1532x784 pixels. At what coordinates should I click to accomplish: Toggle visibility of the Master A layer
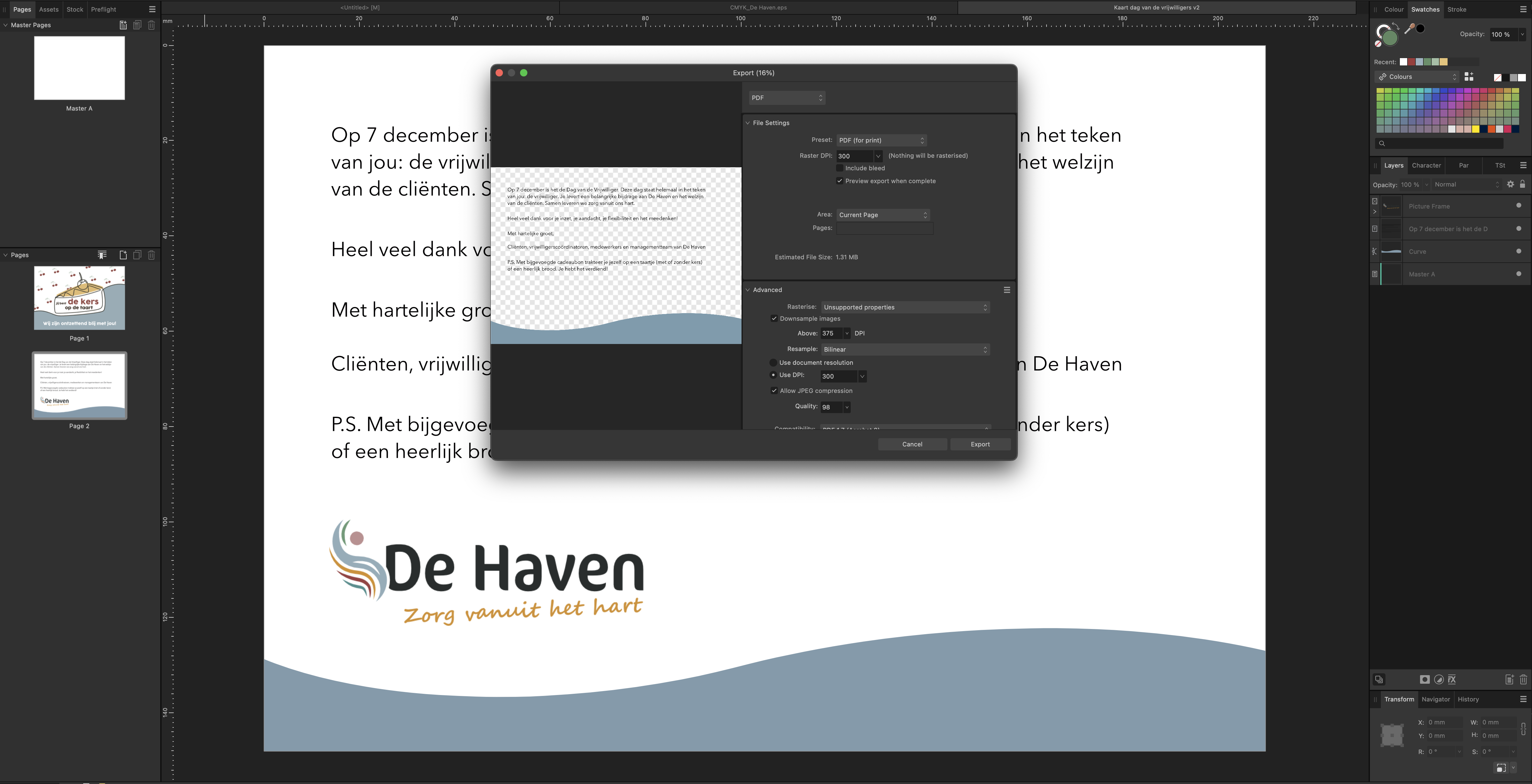1518,273
